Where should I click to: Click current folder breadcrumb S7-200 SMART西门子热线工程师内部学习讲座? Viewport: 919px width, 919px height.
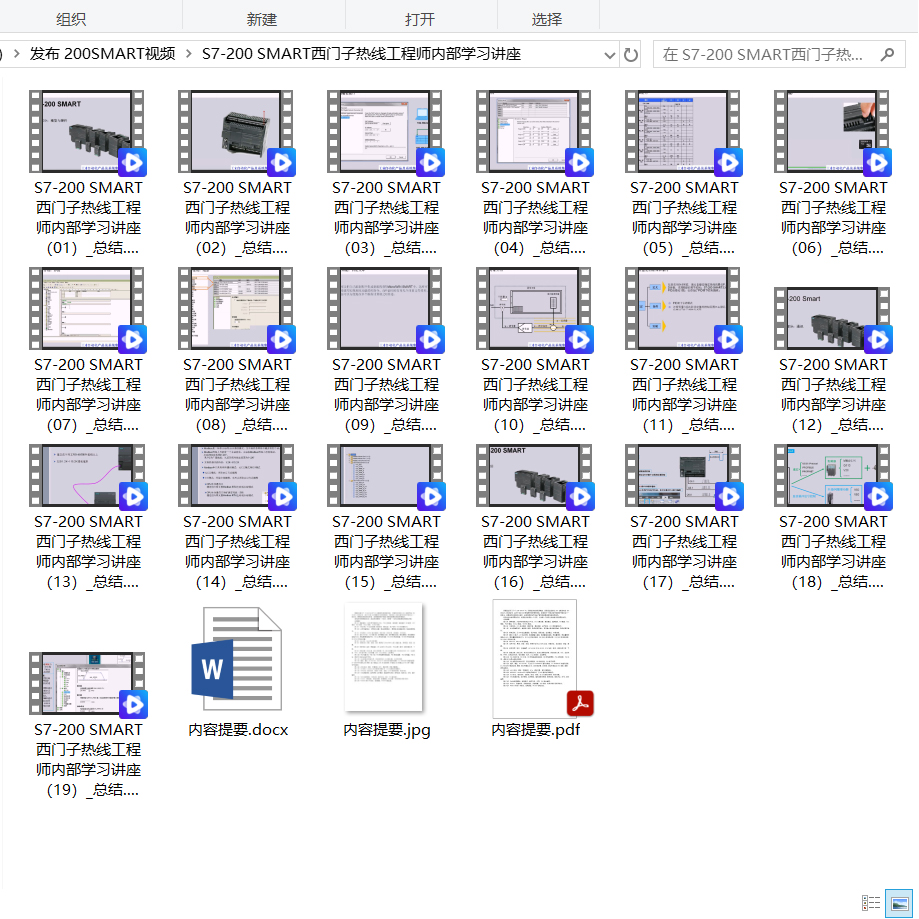(x=362, y=54)
